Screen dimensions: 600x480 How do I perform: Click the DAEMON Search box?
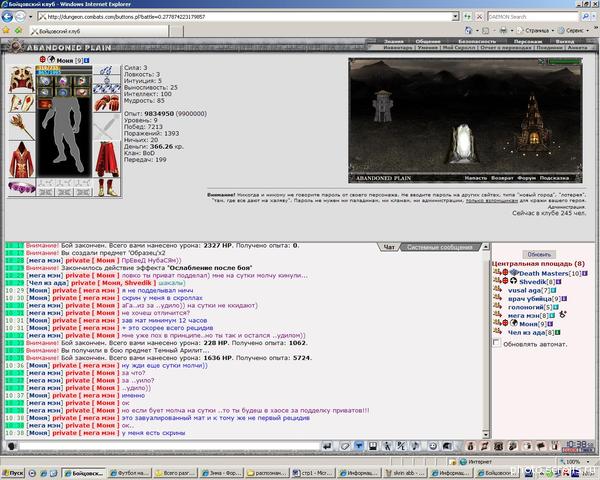(533, 16)
